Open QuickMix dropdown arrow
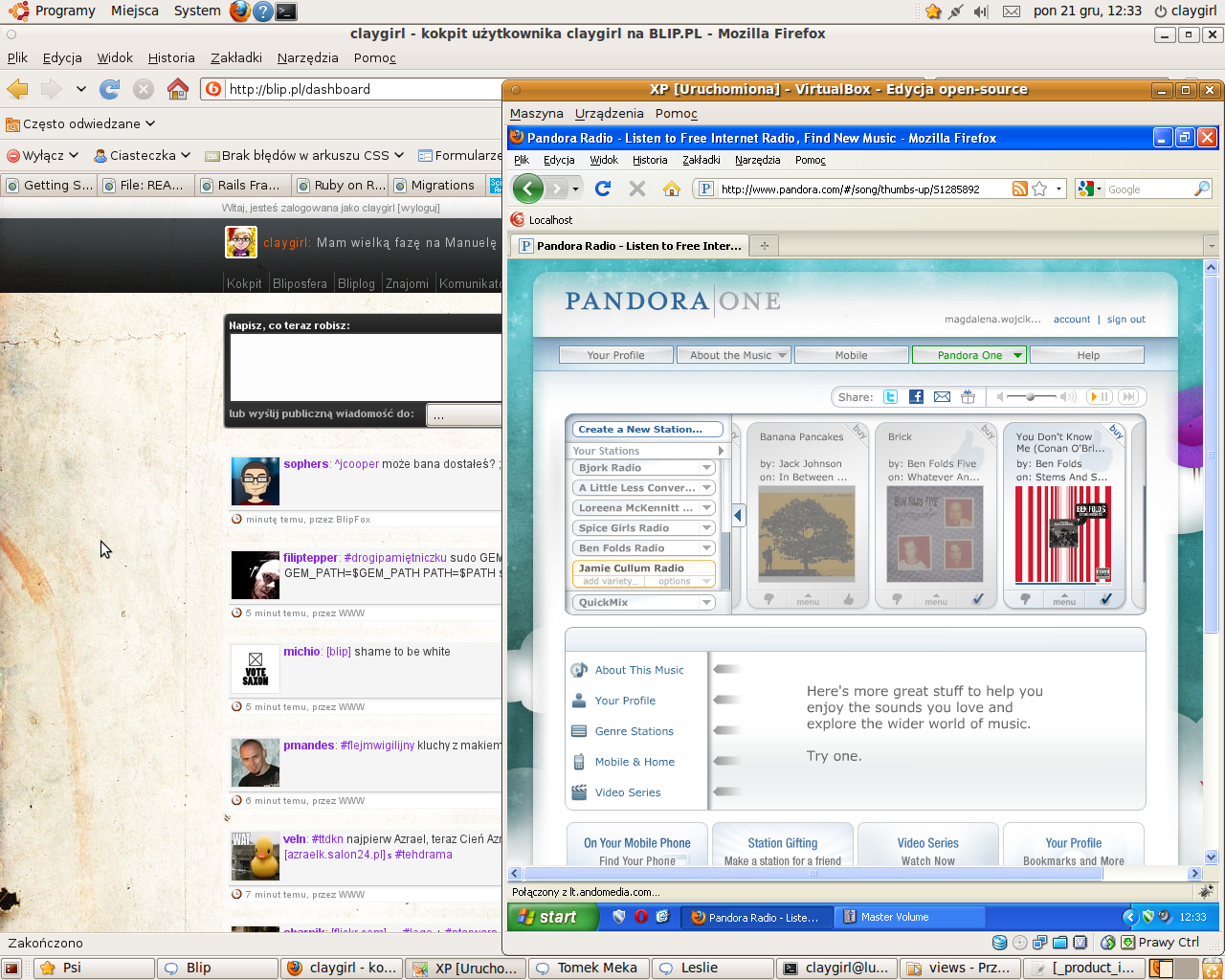The image size is (1225, 980). coord(707,603)
